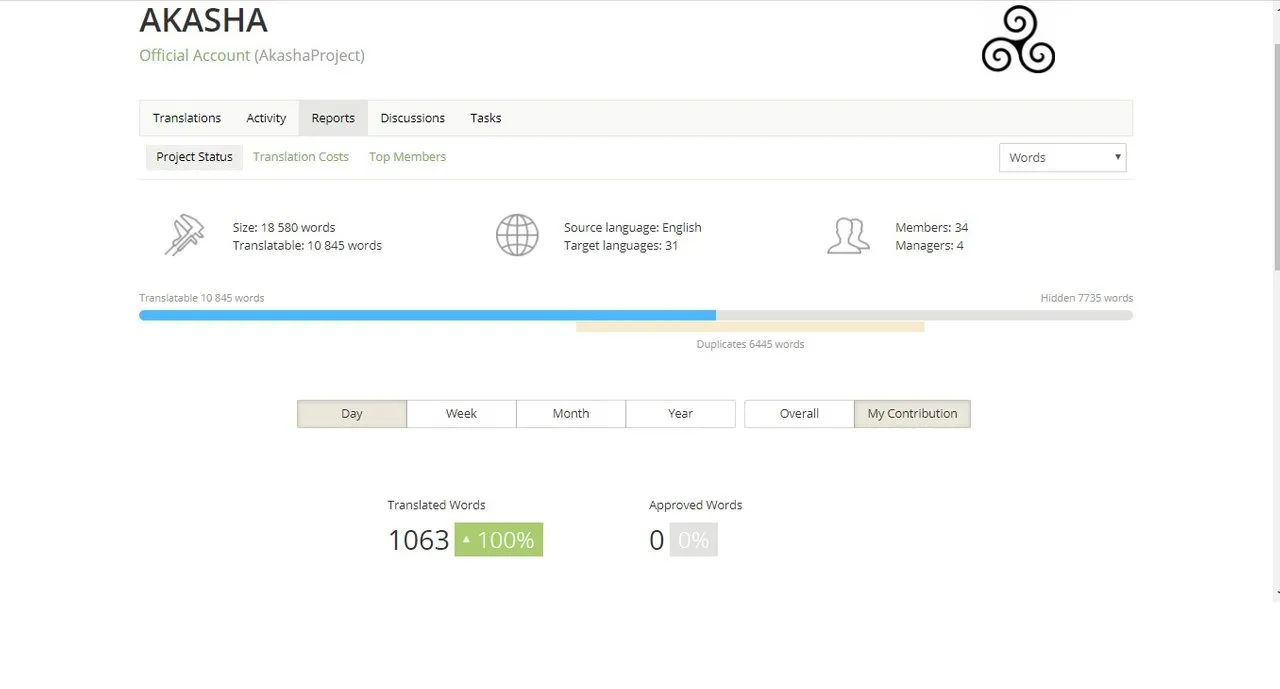Select the Day period toggle
1280x689 pixels.
352,414
